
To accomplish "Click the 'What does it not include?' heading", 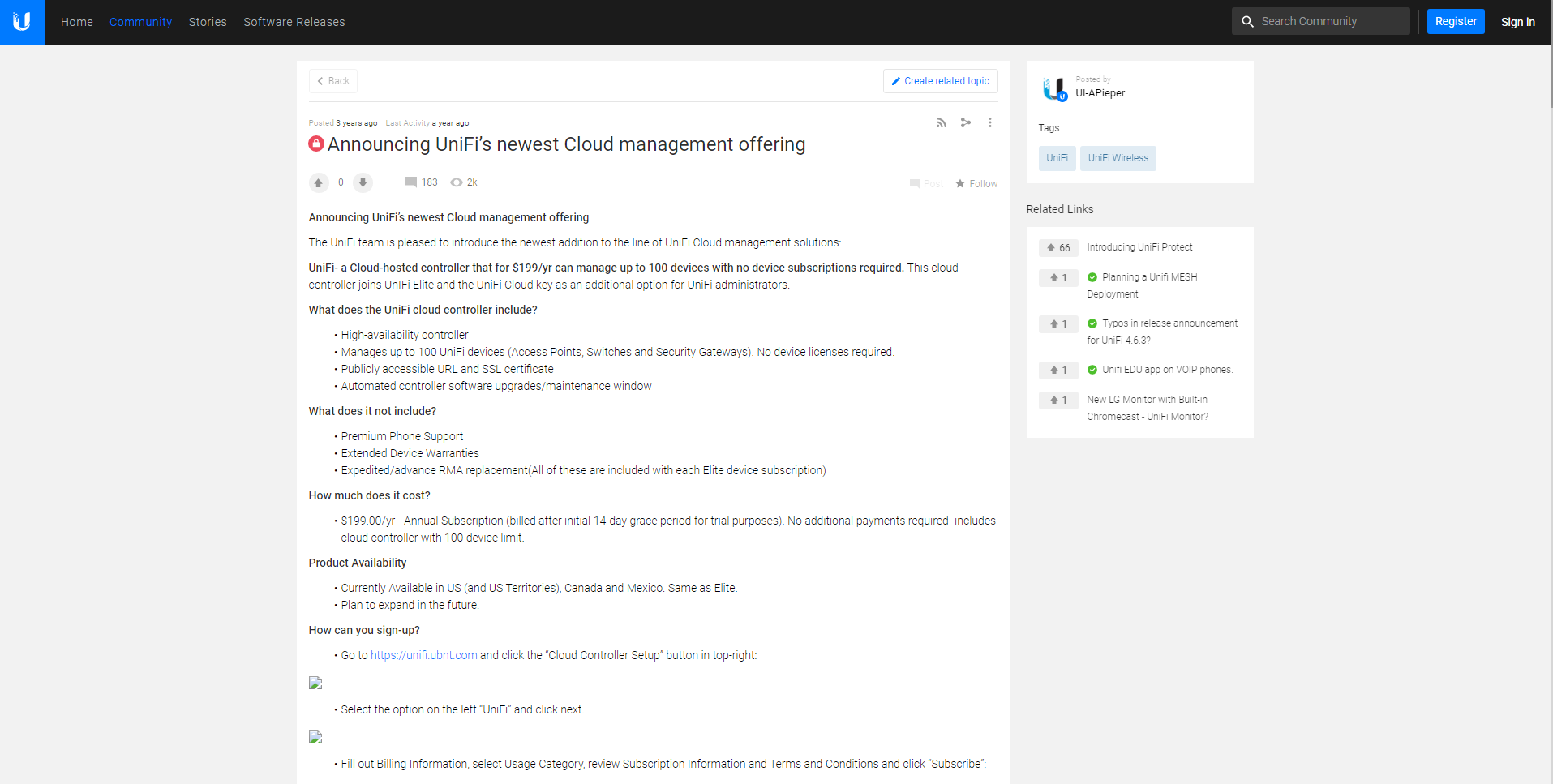I will point(373,411).
